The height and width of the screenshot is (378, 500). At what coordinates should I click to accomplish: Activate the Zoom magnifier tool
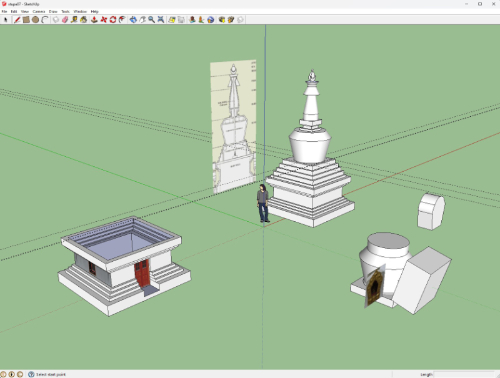152,20
